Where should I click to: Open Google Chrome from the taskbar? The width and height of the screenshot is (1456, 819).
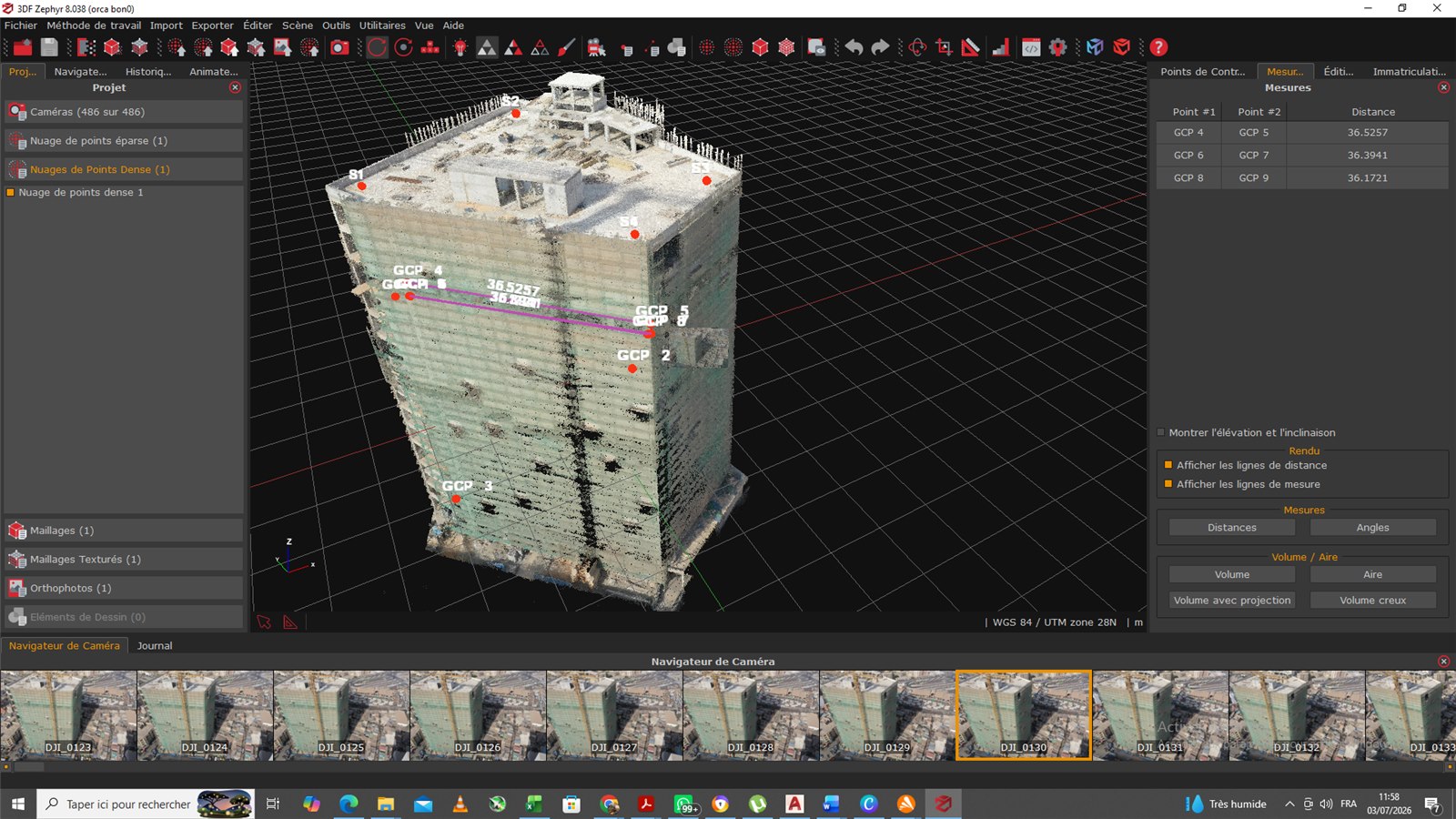point(609,804)
